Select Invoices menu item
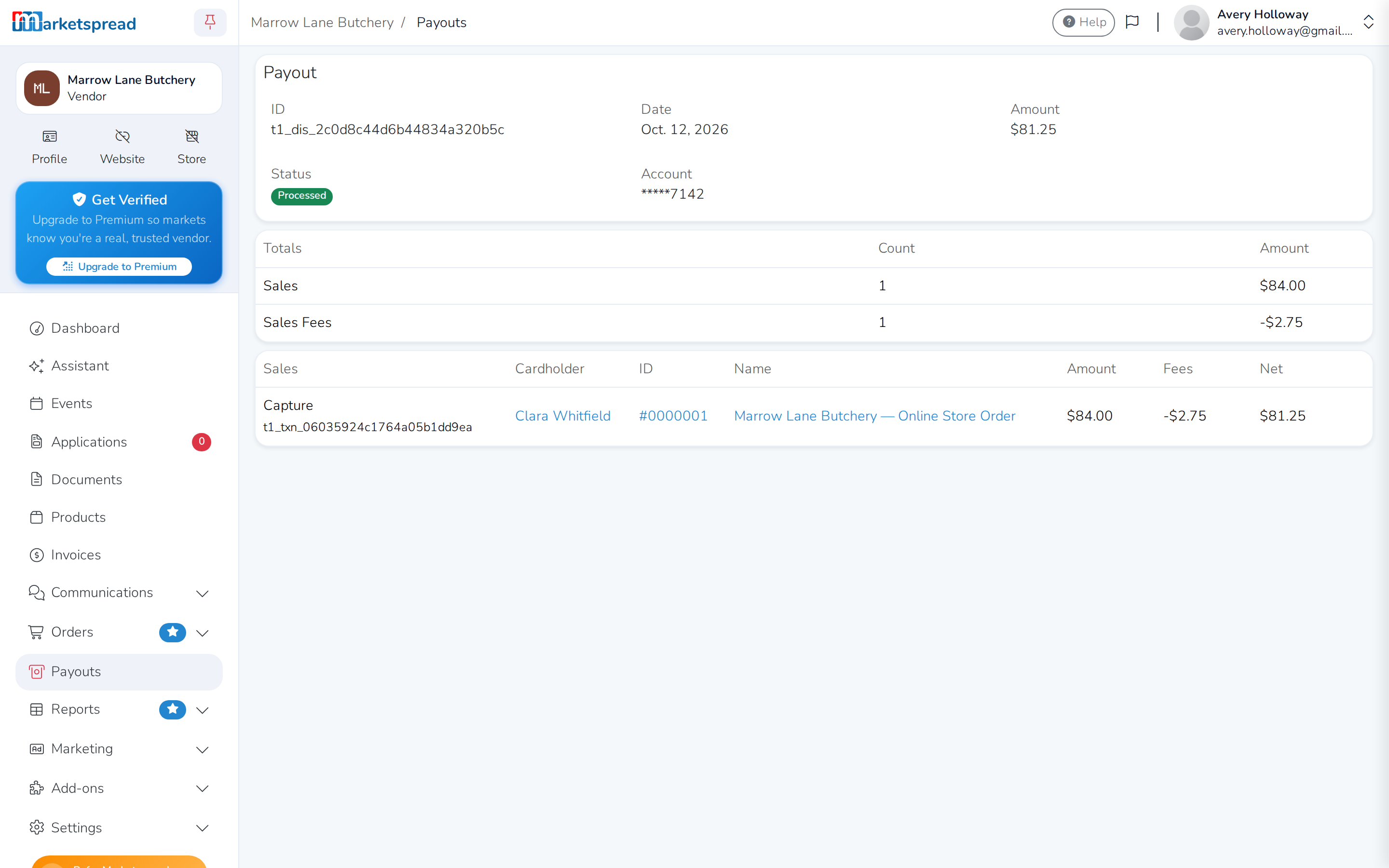 point(119,555)
